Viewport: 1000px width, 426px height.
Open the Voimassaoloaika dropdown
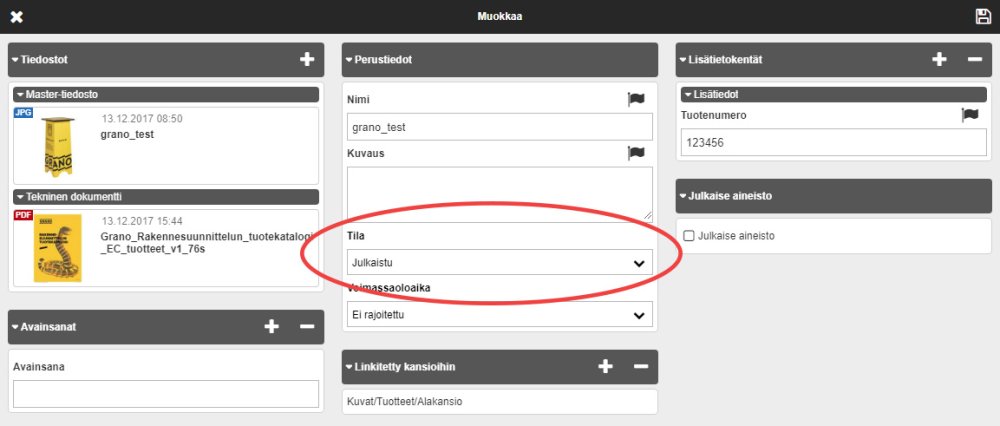(x=499, y=315)
